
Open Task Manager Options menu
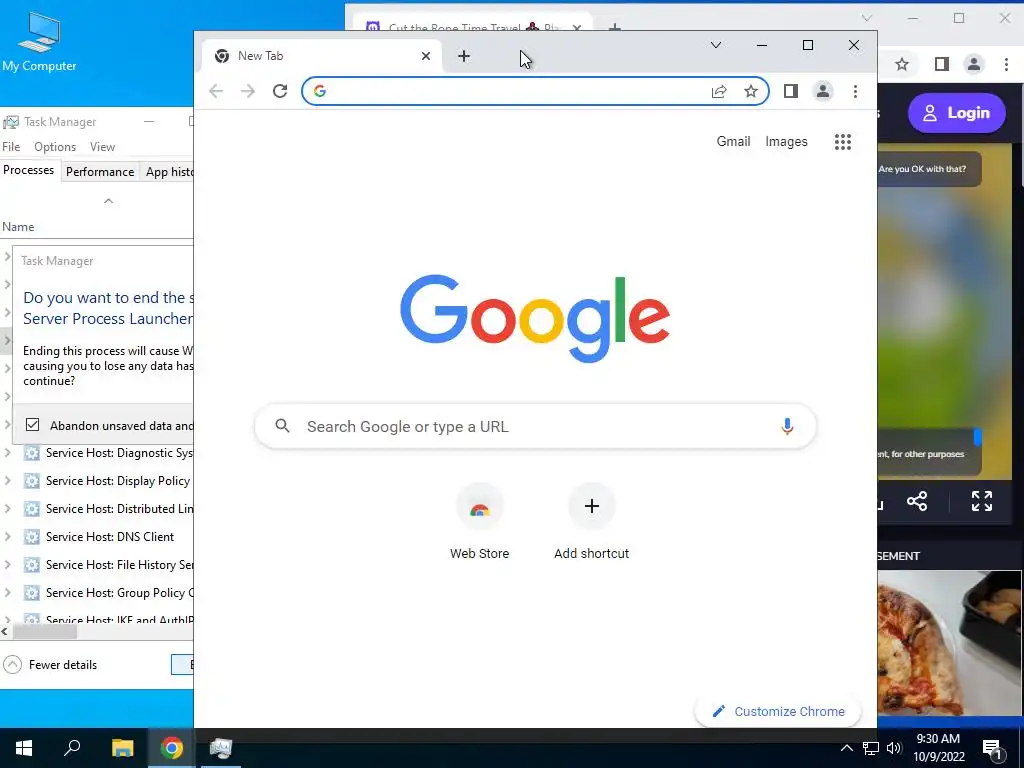pos(55,147)
